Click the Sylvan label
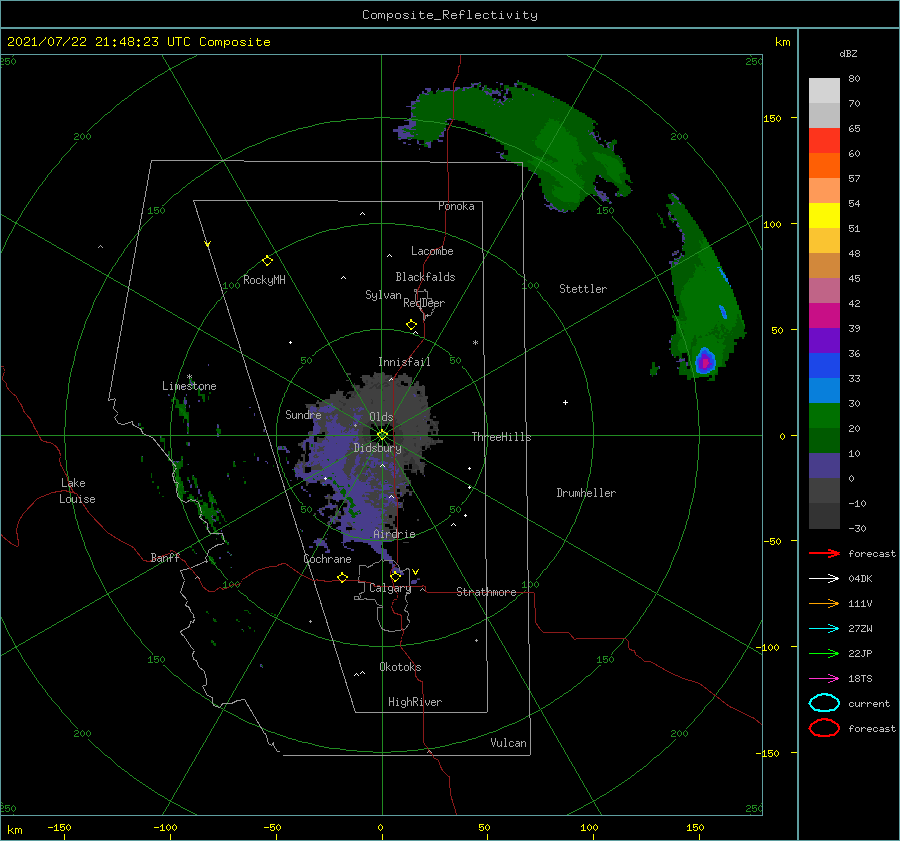 point(383,295)
